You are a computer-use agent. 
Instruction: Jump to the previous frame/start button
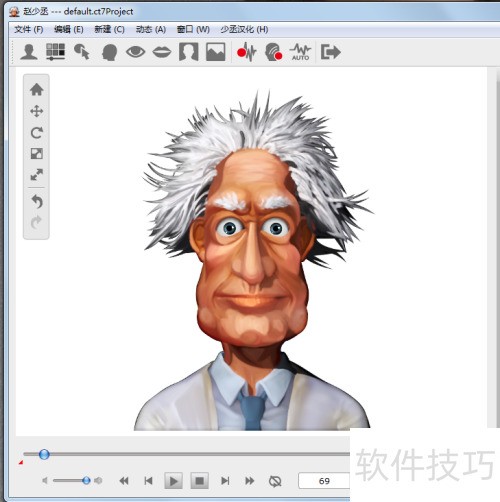(x=148, y=481)
